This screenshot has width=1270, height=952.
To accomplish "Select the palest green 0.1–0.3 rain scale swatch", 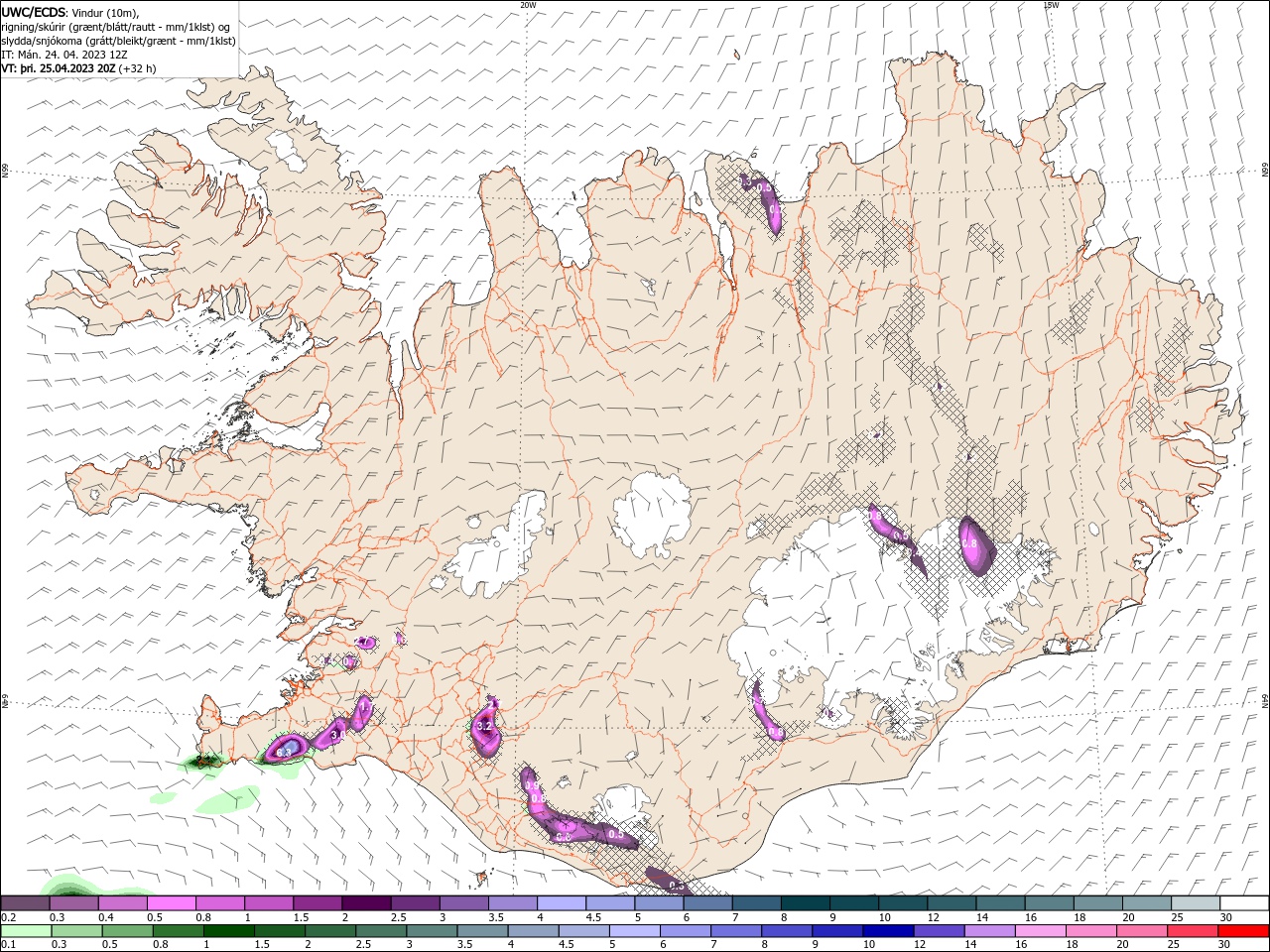I will (x=25, y=931).
